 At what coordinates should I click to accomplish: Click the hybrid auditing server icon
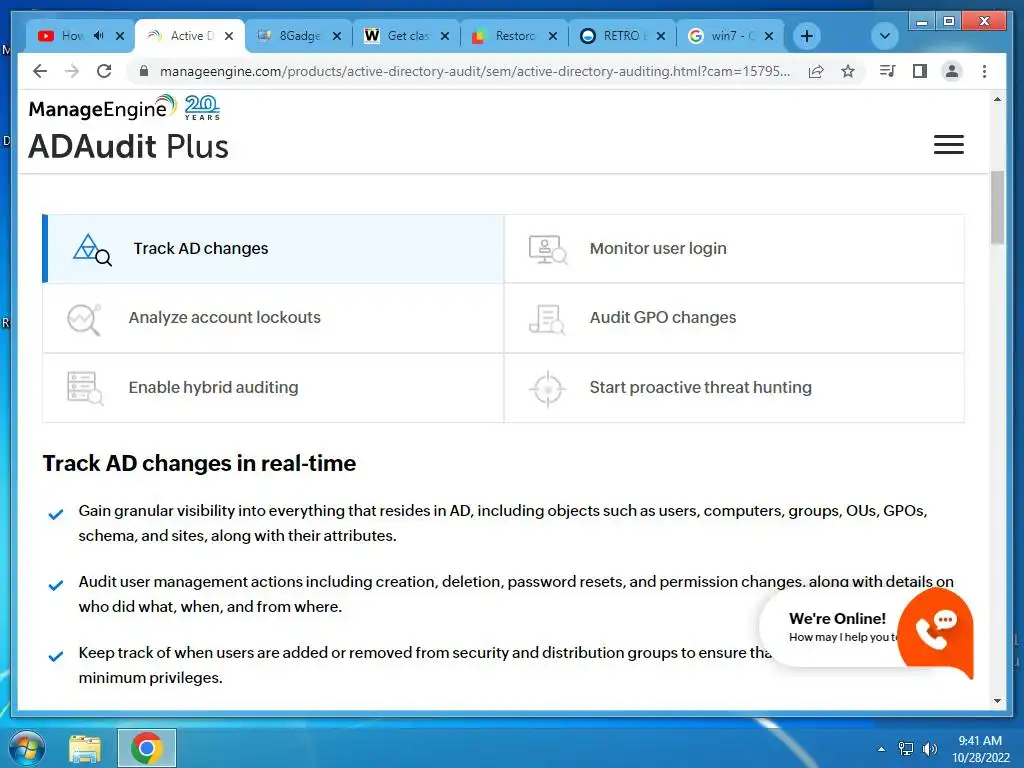85,389
